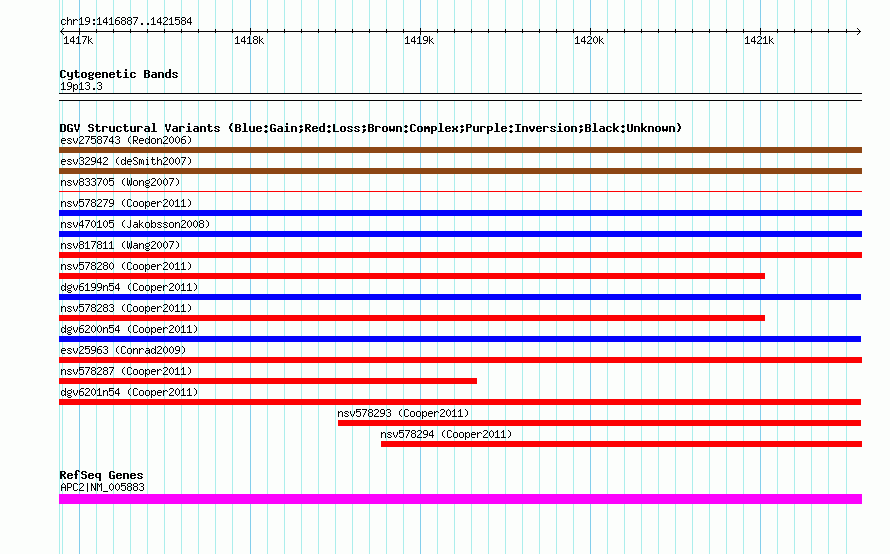The height and width of the screenshot is (554, 890).
Task: Click the 1417k ruler mark
Action: (x=78, y=40)
